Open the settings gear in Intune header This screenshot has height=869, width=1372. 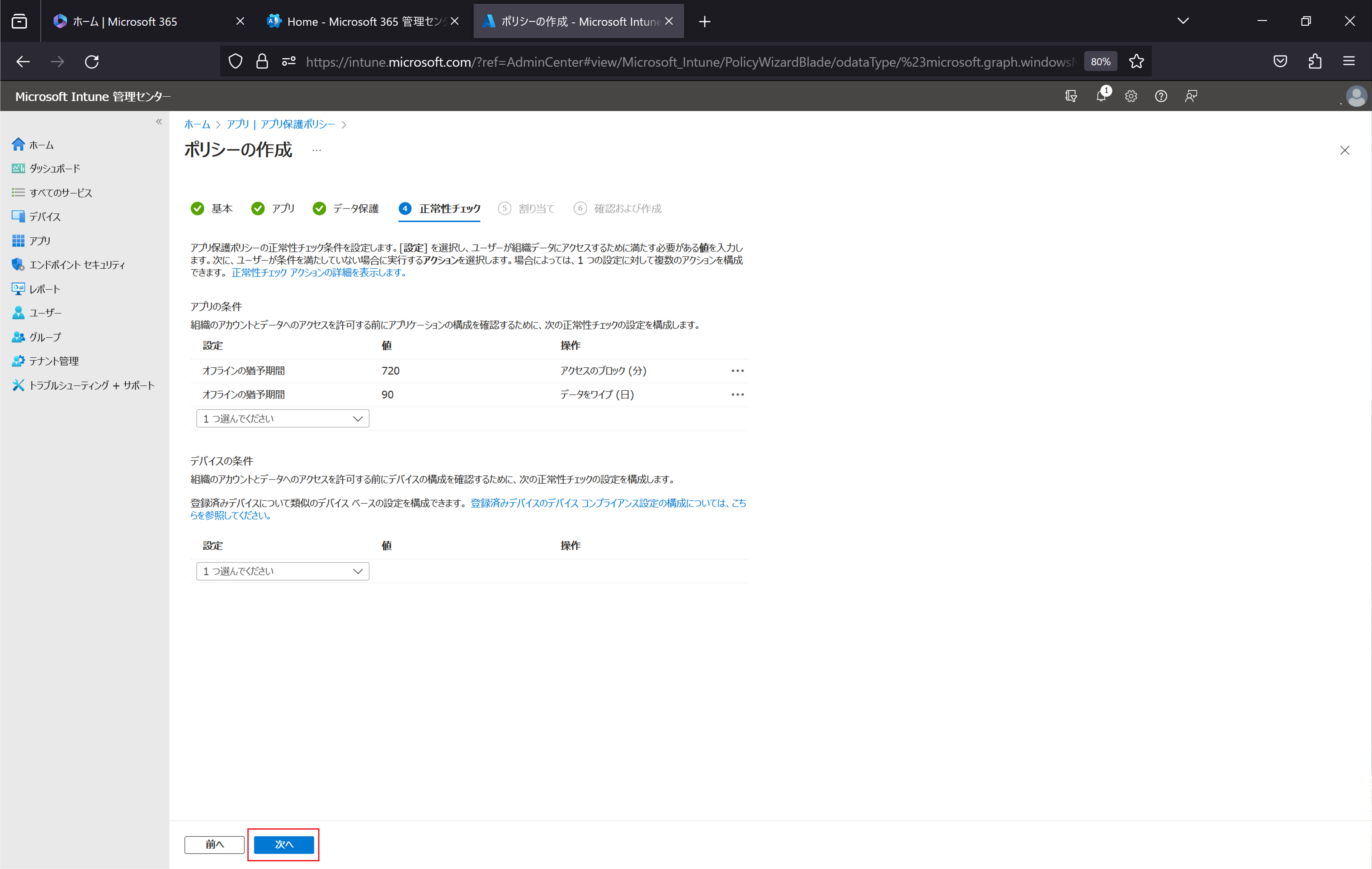(1131, 96)
